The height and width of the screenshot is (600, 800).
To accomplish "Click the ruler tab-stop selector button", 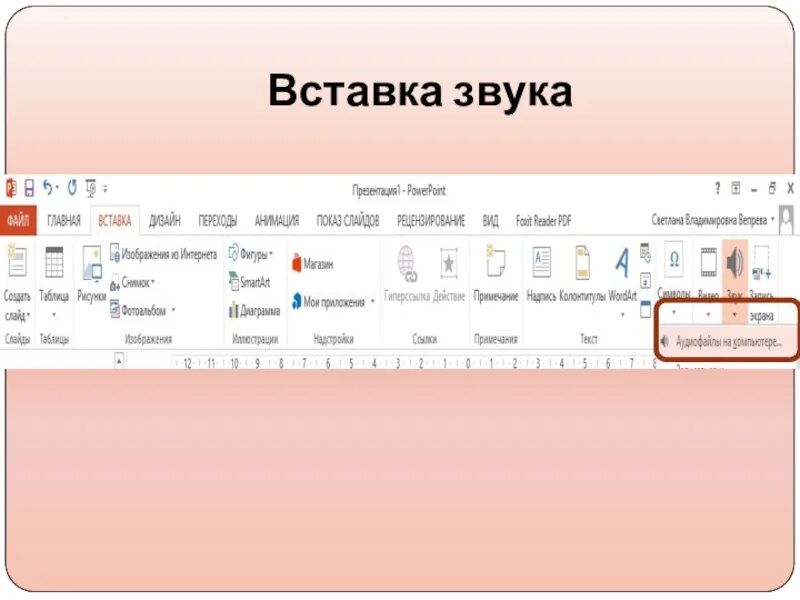I will click(x=118, y=361).
